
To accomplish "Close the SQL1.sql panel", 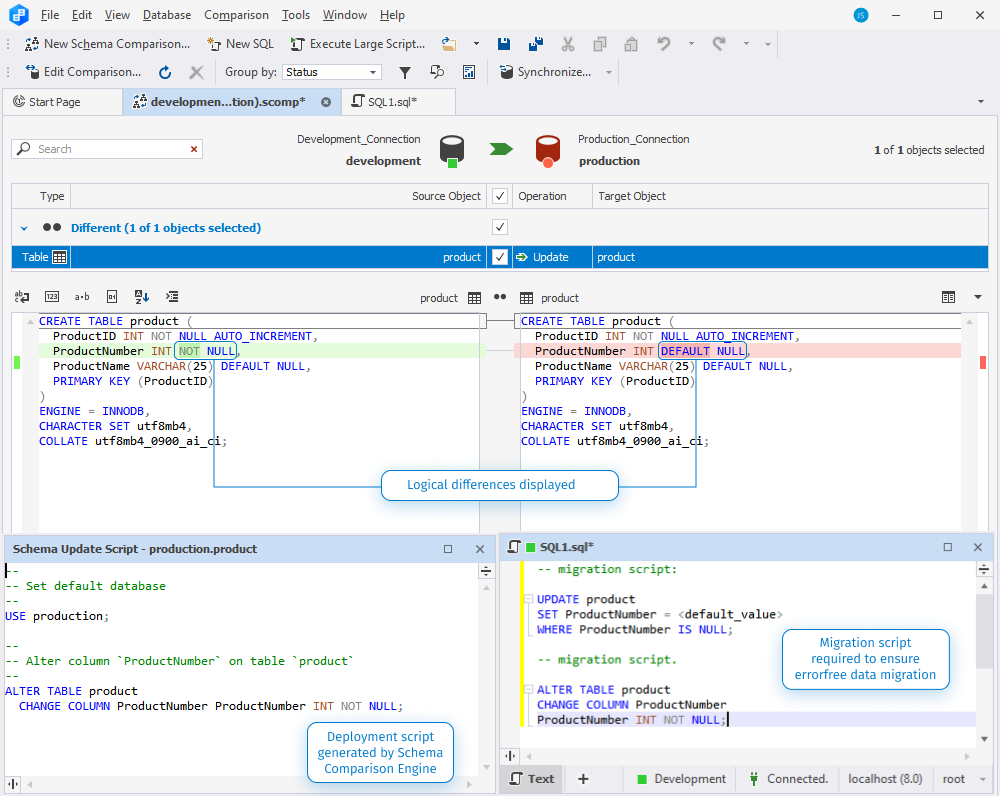I will [x=978, y=547].
